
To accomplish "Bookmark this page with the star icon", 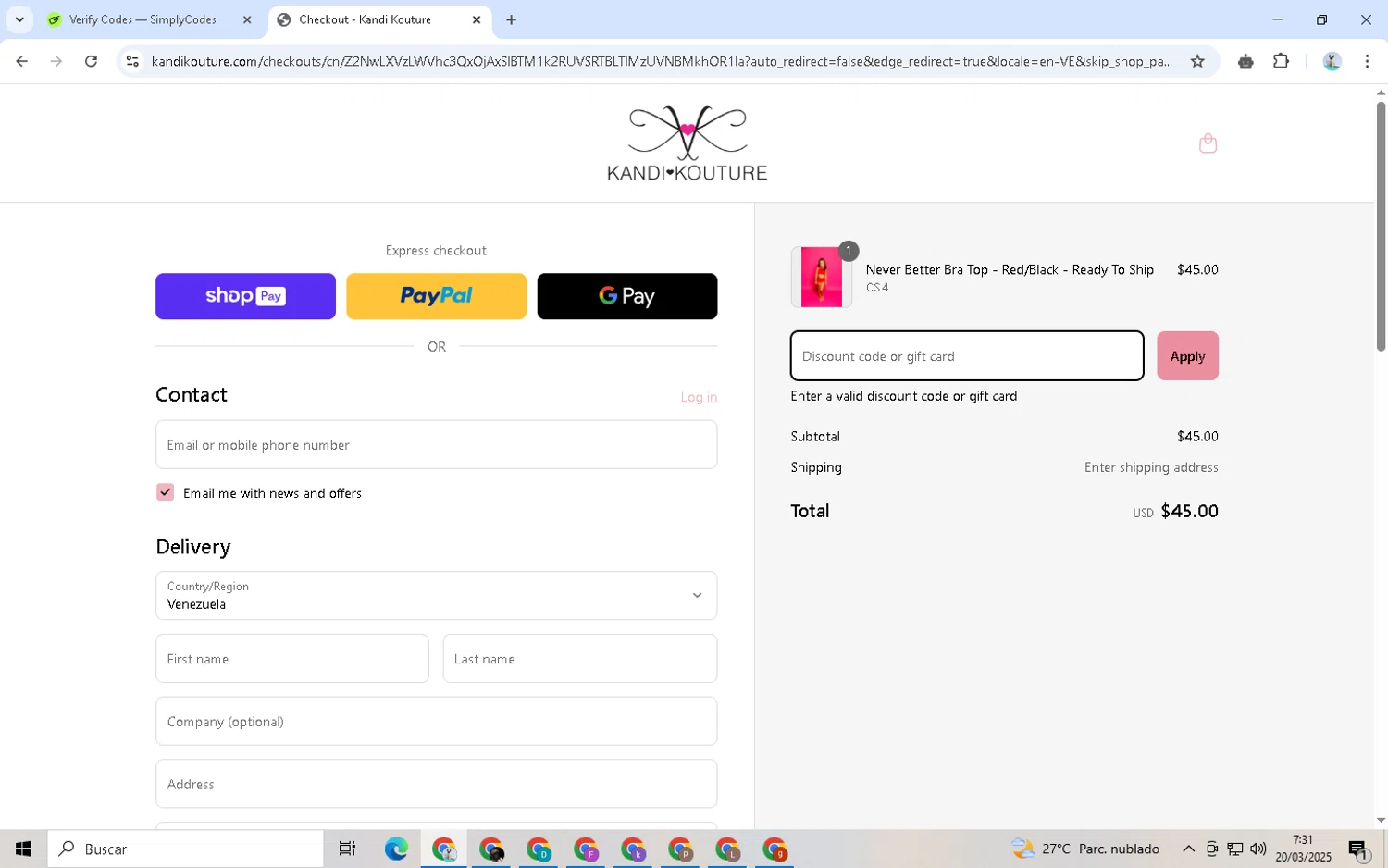I will point(1197,61).
